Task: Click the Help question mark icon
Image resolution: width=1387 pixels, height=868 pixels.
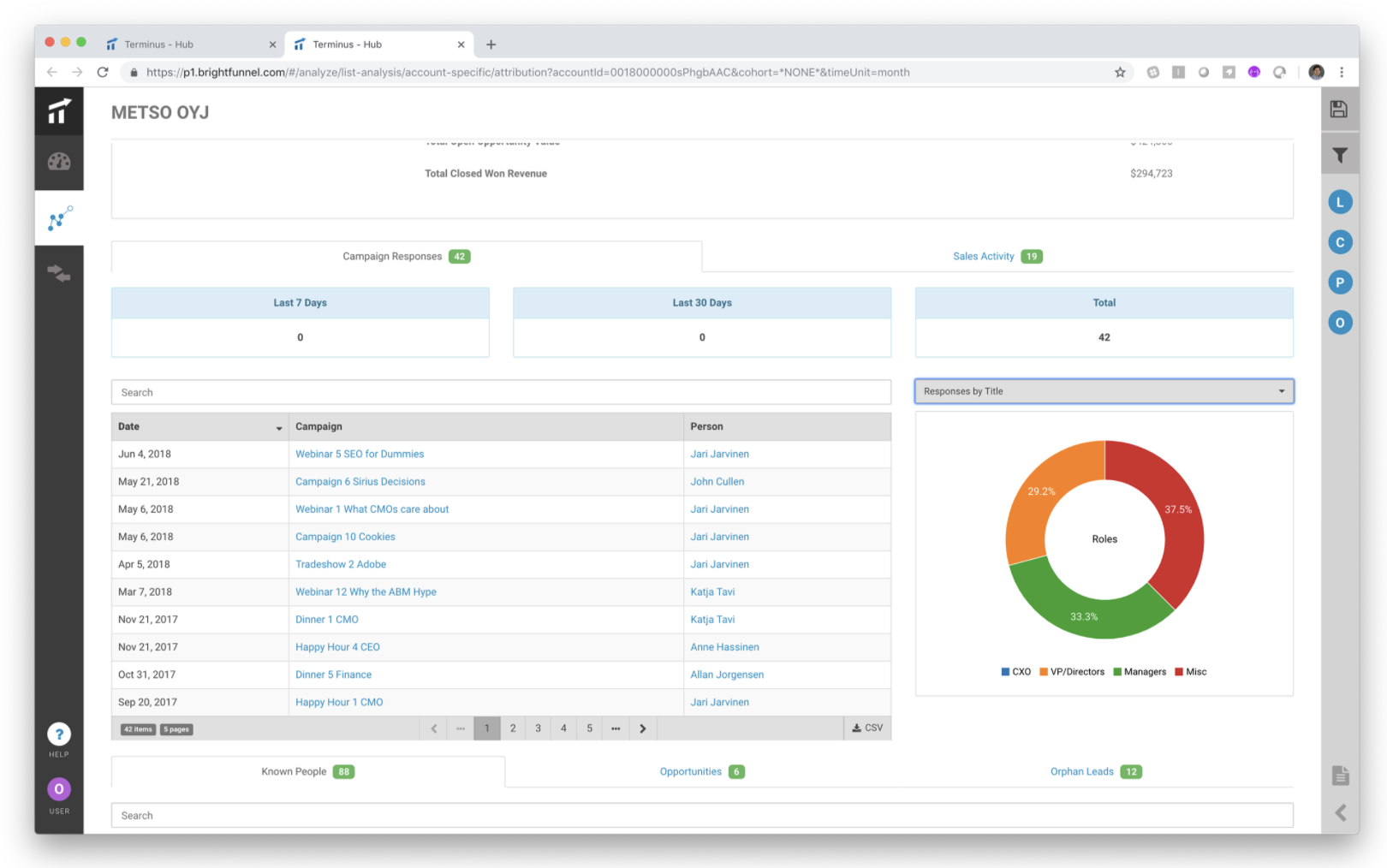Action: pyautogui.click(x=59, y=734)
